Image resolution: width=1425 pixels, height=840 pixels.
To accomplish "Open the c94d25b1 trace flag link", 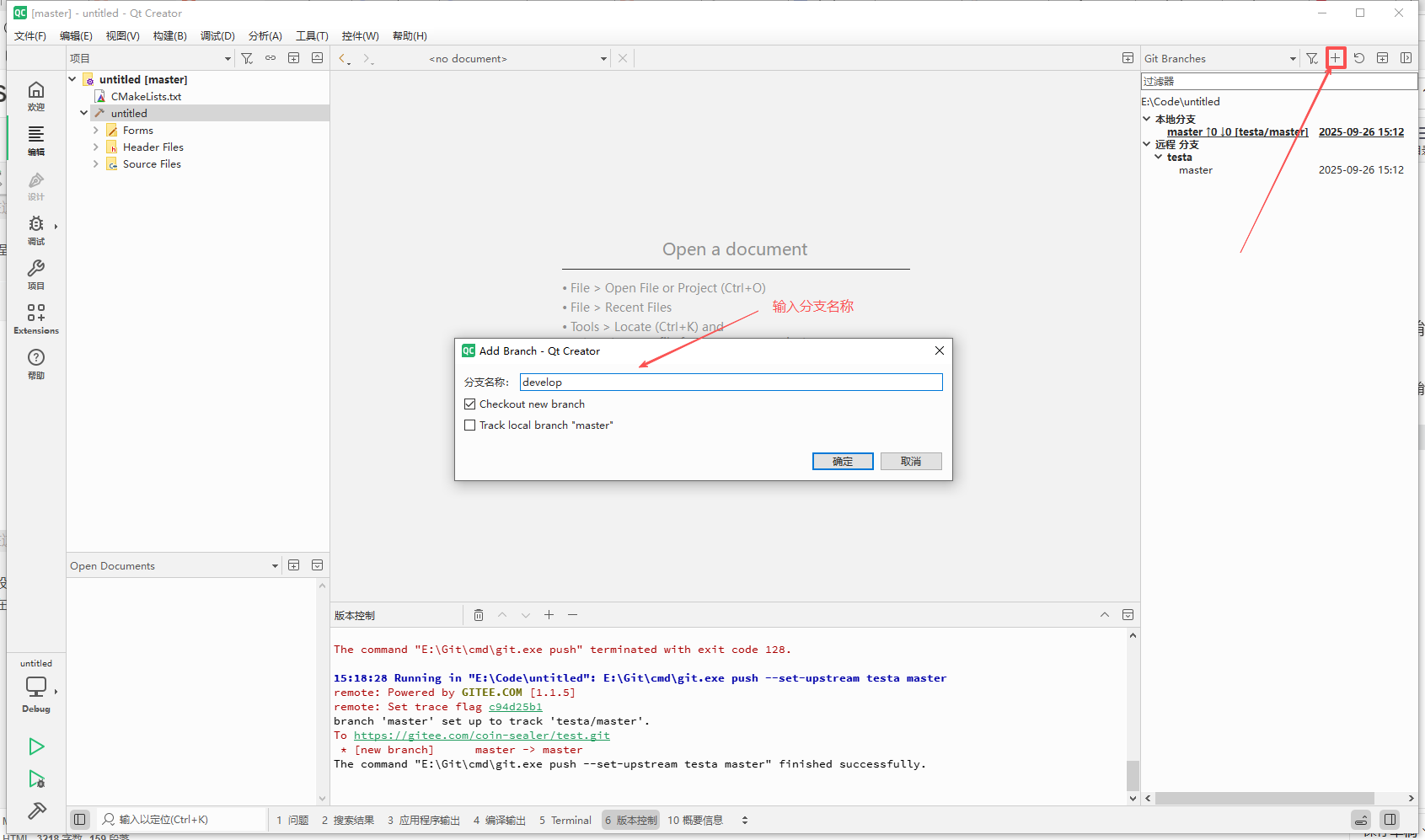I will tap(516, 707).
